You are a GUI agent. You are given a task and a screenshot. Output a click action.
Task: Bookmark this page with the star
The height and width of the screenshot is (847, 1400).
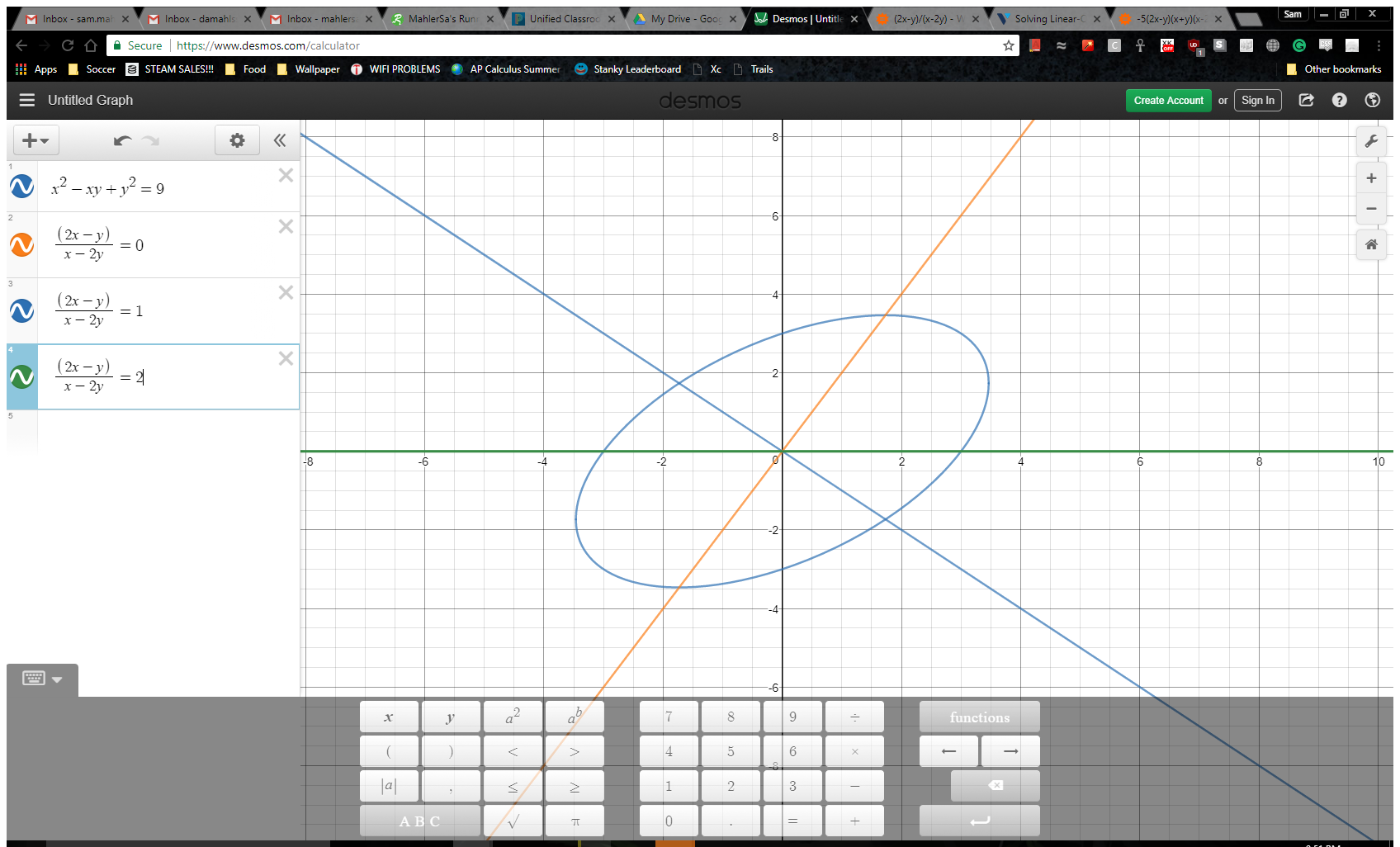click(x=1009, y=45)
